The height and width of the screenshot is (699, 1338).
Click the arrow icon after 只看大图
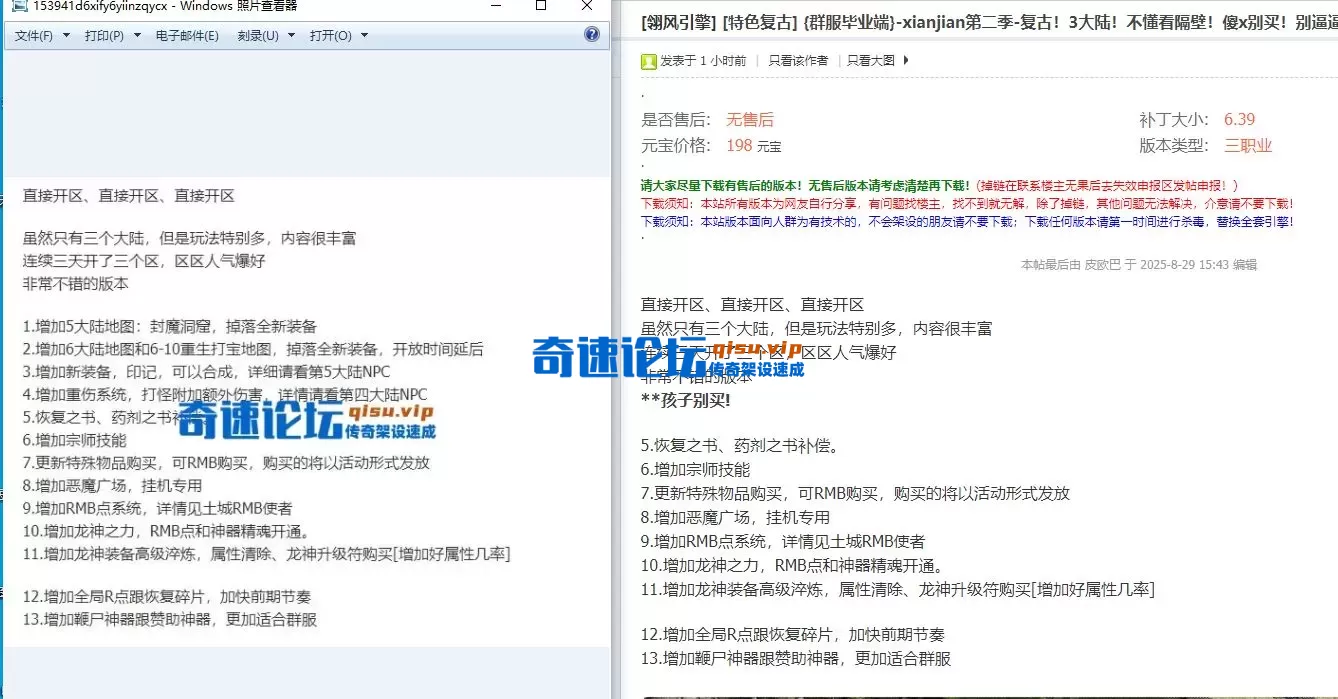pos(905,60)
